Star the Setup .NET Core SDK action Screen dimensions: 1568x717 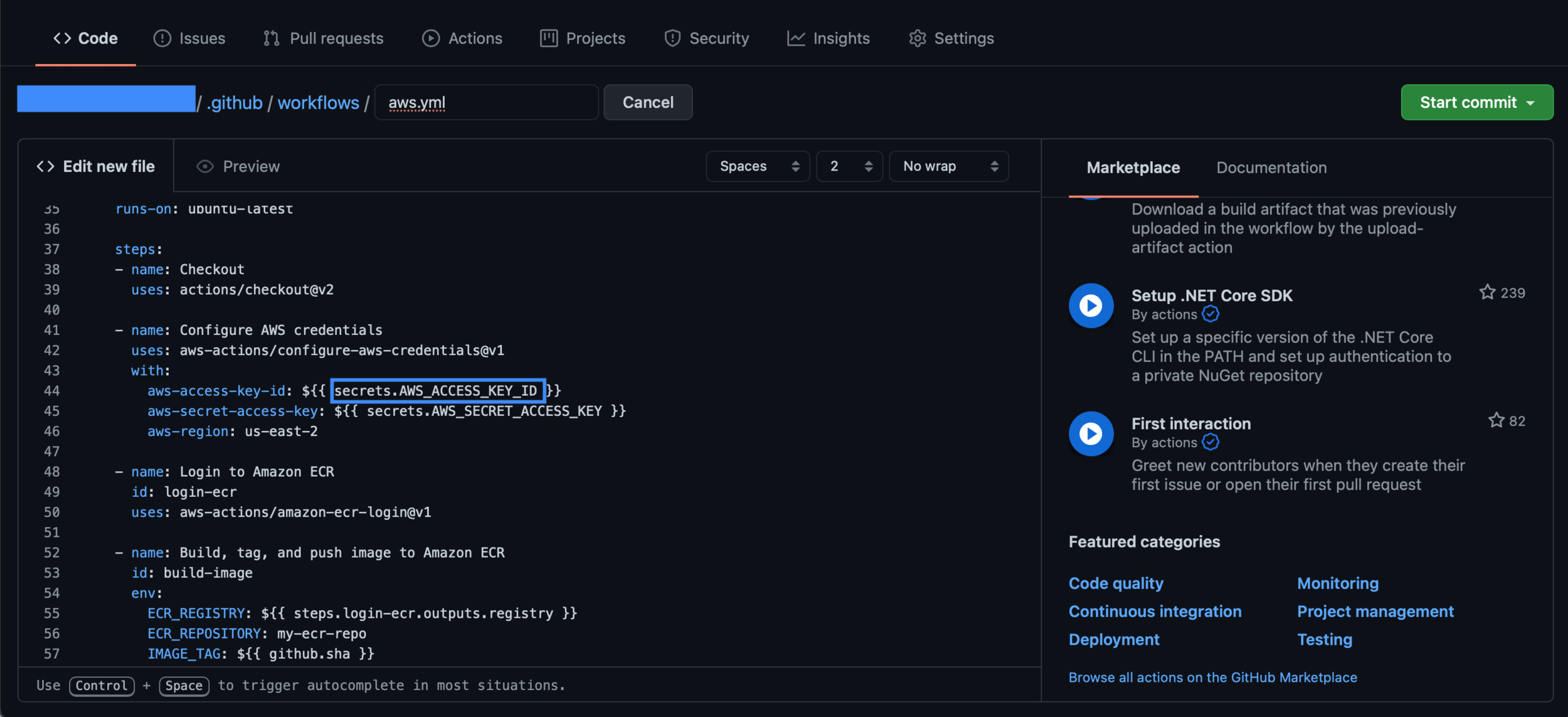point(1486,292)
